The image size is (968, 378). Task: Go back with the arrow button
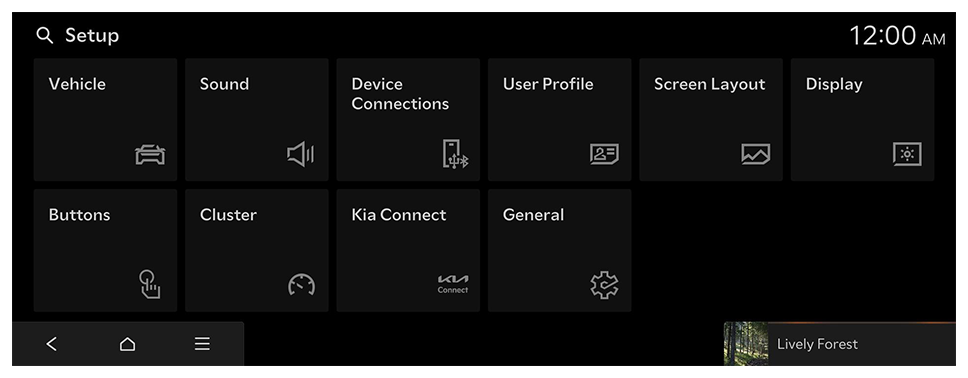click(52, 344)
